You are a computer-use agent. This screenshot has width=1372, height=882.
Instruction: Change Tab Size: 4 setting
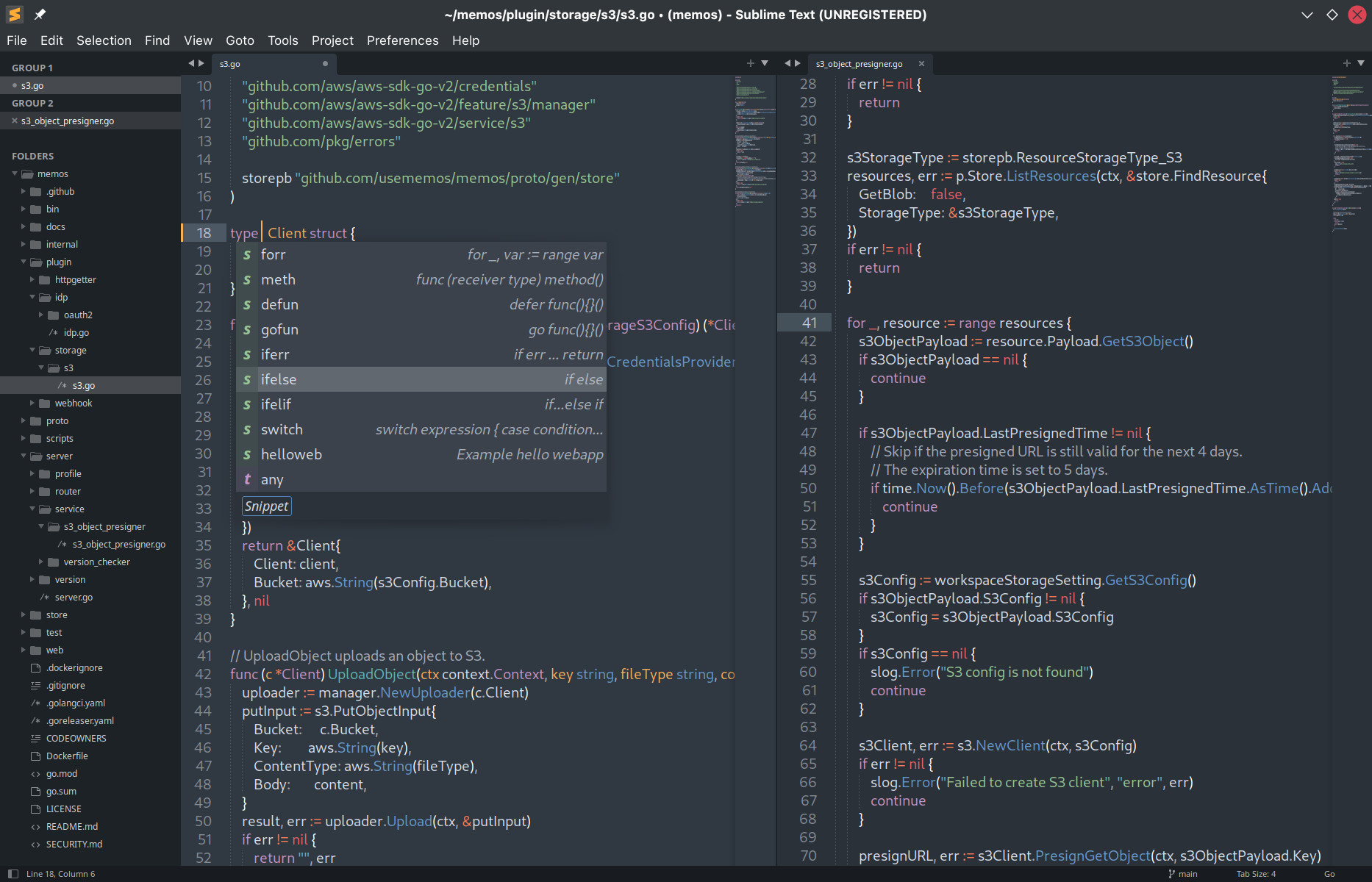pos(1256,874)
